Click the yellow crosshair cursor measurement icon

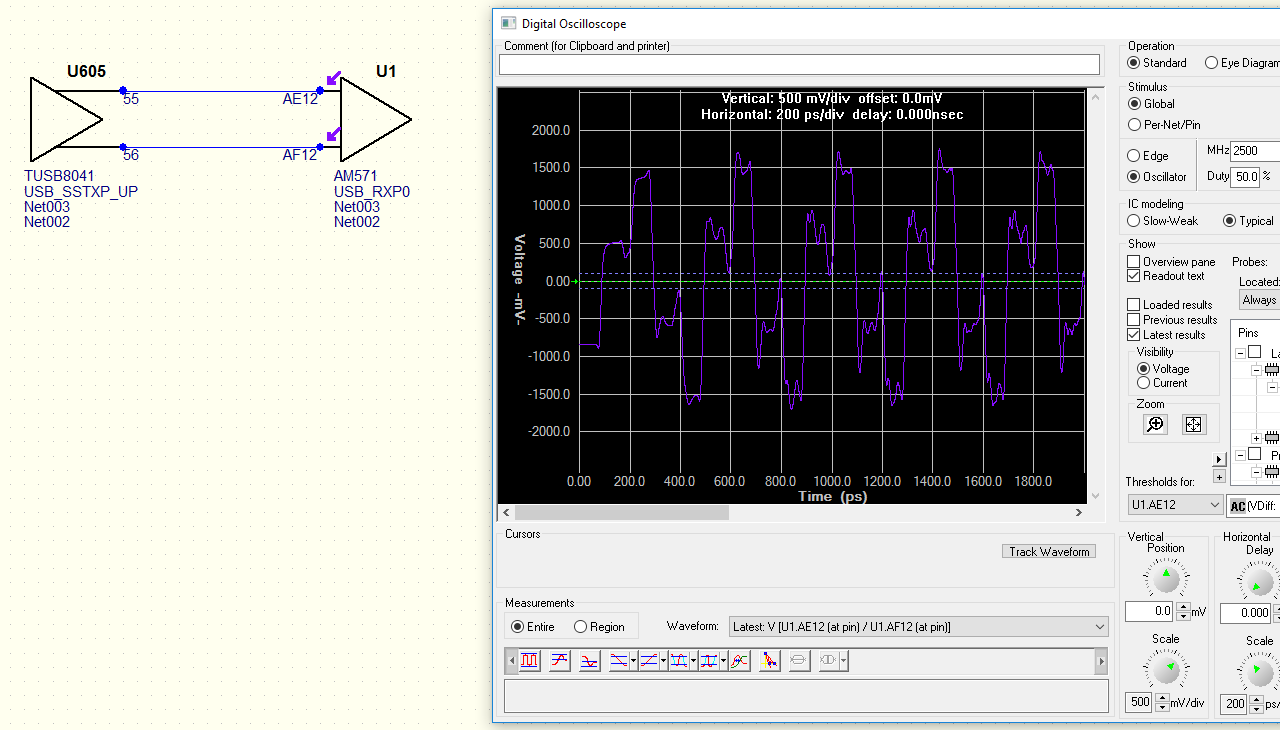pos(769,661)
